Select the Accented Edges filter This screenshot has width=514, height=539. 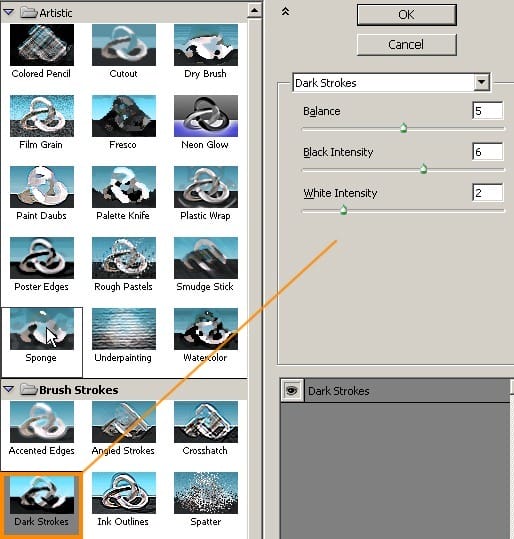coord(42,422)
